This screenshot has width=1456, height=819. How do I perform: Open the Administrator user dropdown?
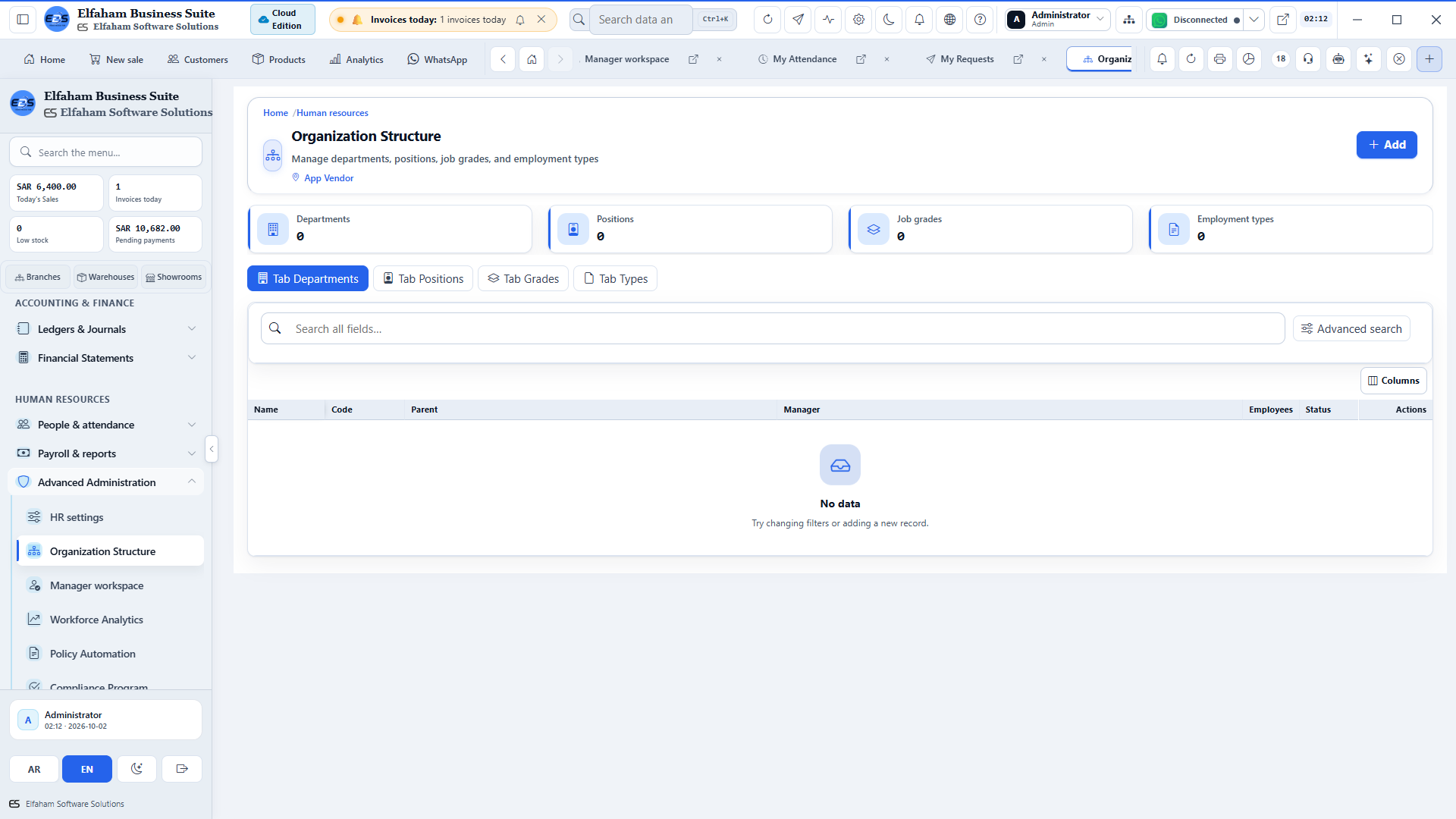point(1058,20)
